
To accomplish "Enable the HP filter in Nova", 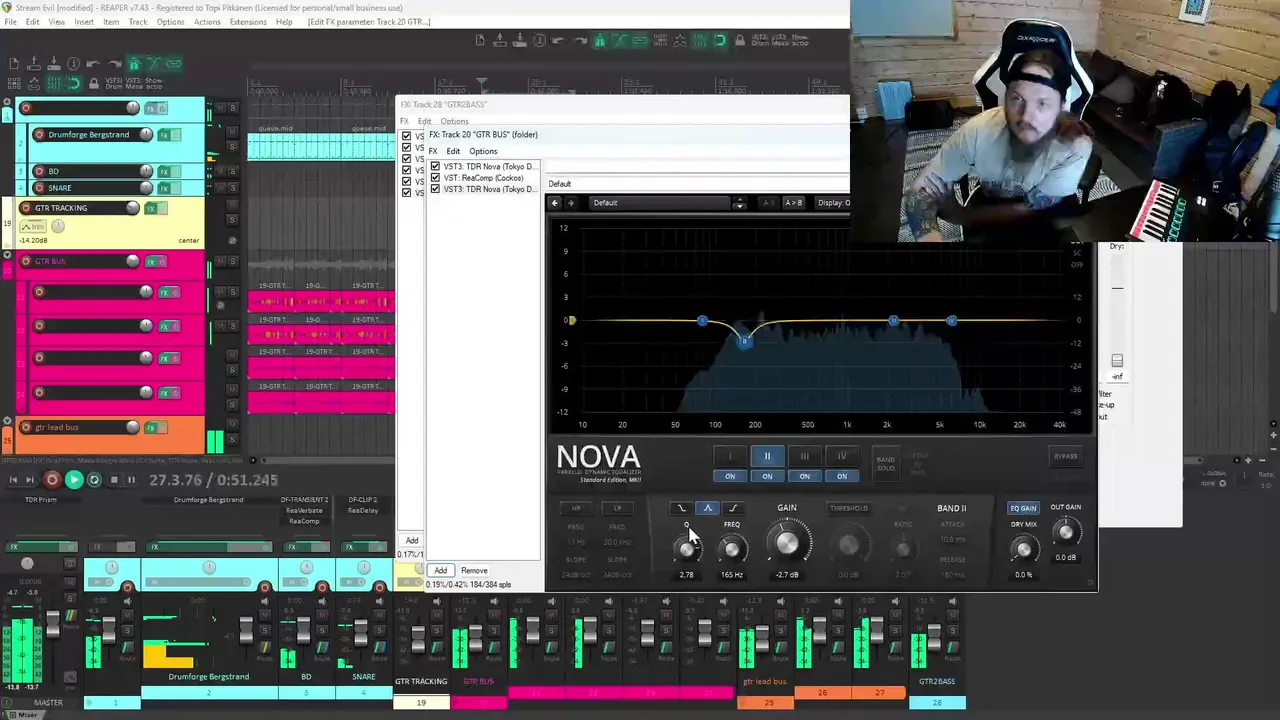I will point(576,508).
